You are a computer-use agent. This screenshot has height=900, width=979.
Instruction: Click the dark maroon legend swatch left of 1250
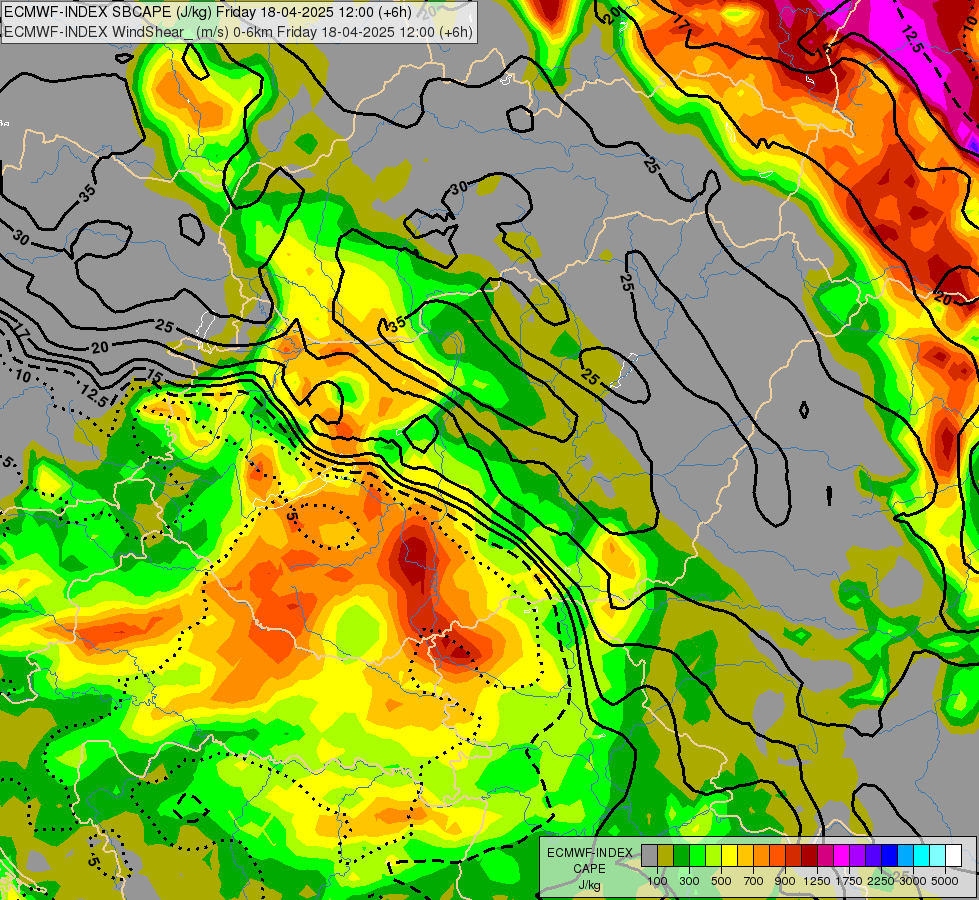click(810, 856)
